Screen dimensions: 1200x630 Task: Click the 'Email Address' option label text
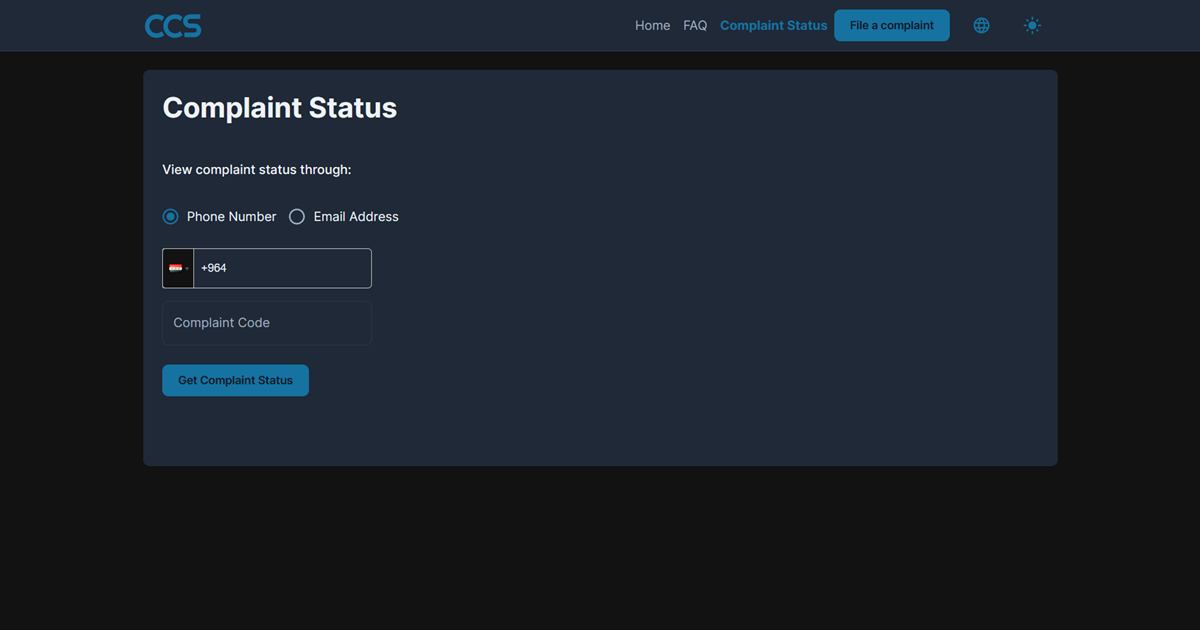click(356, 217)
